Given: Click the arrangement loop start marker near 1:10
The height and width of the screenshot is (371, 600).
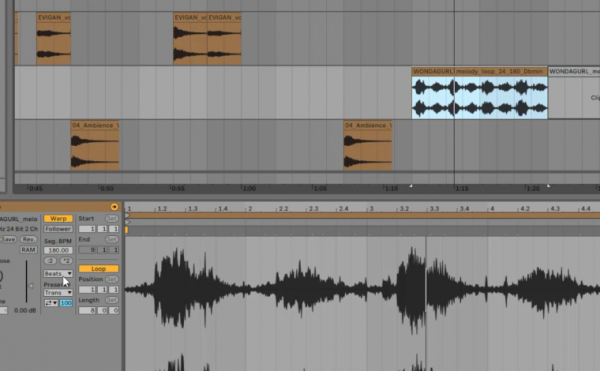Looking at the screenshot, I should pyautogui.click(x=411, y=186).
